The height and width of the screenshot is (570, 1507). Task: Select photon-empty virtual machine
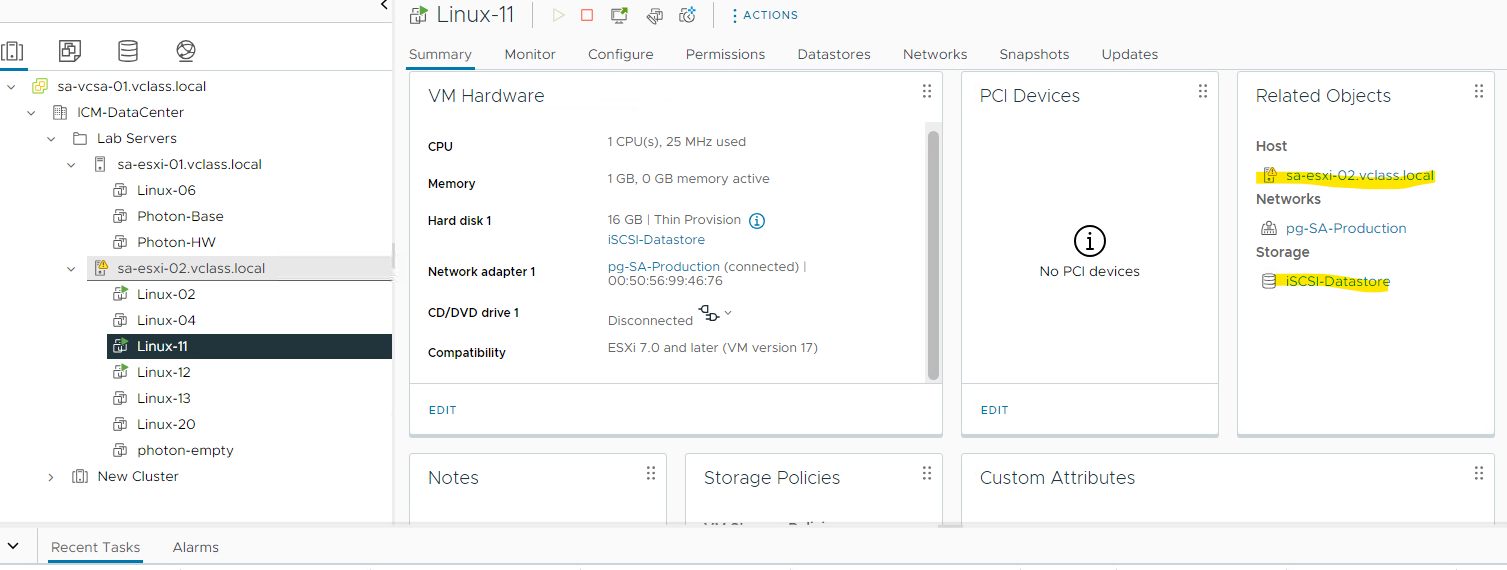(185, 451)
